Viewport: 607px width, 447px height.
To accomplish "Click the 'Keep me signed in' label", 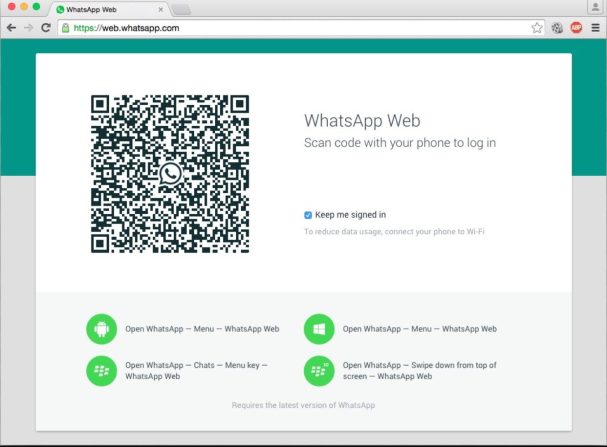I will 350,215.
